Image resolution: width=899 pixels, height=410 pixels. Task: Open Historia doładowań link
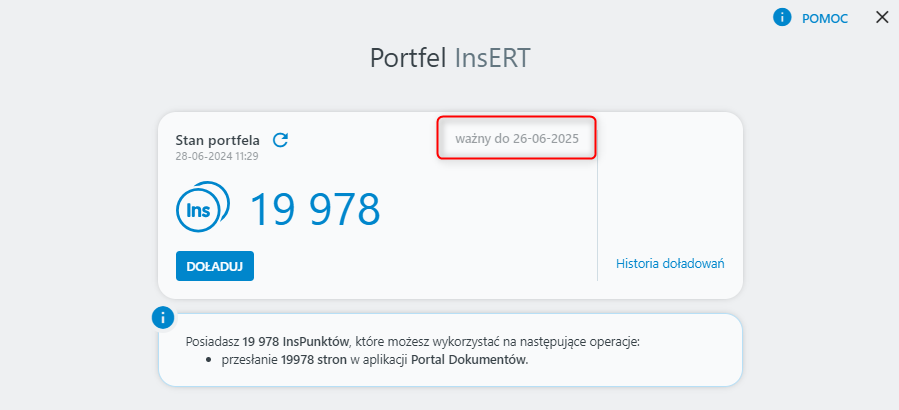(x=670, y=264)
